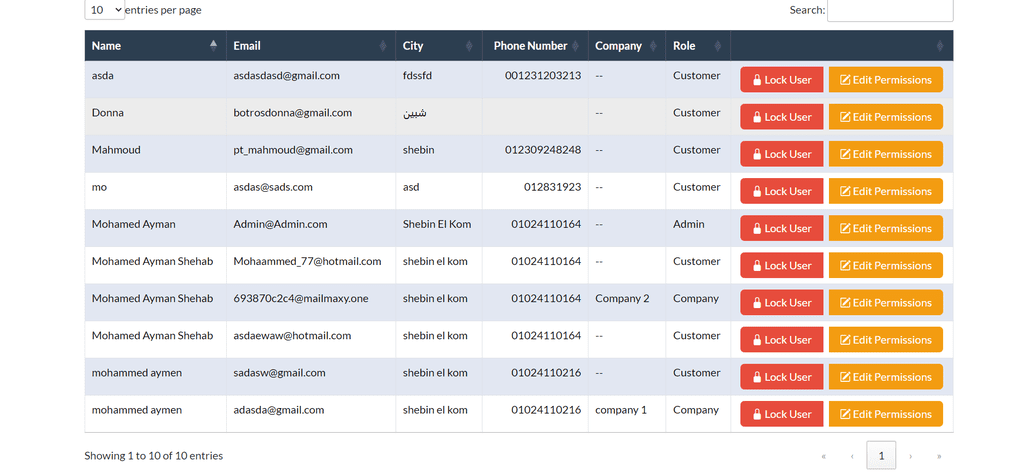
Task: Click the lock icon in asda's row
Action: click(x=757, y=80)
